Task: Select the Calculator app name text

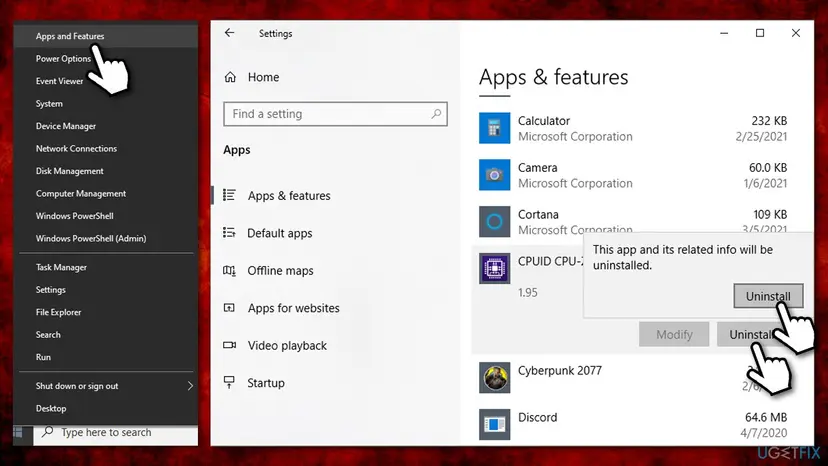Action: (x=543, y=121)
